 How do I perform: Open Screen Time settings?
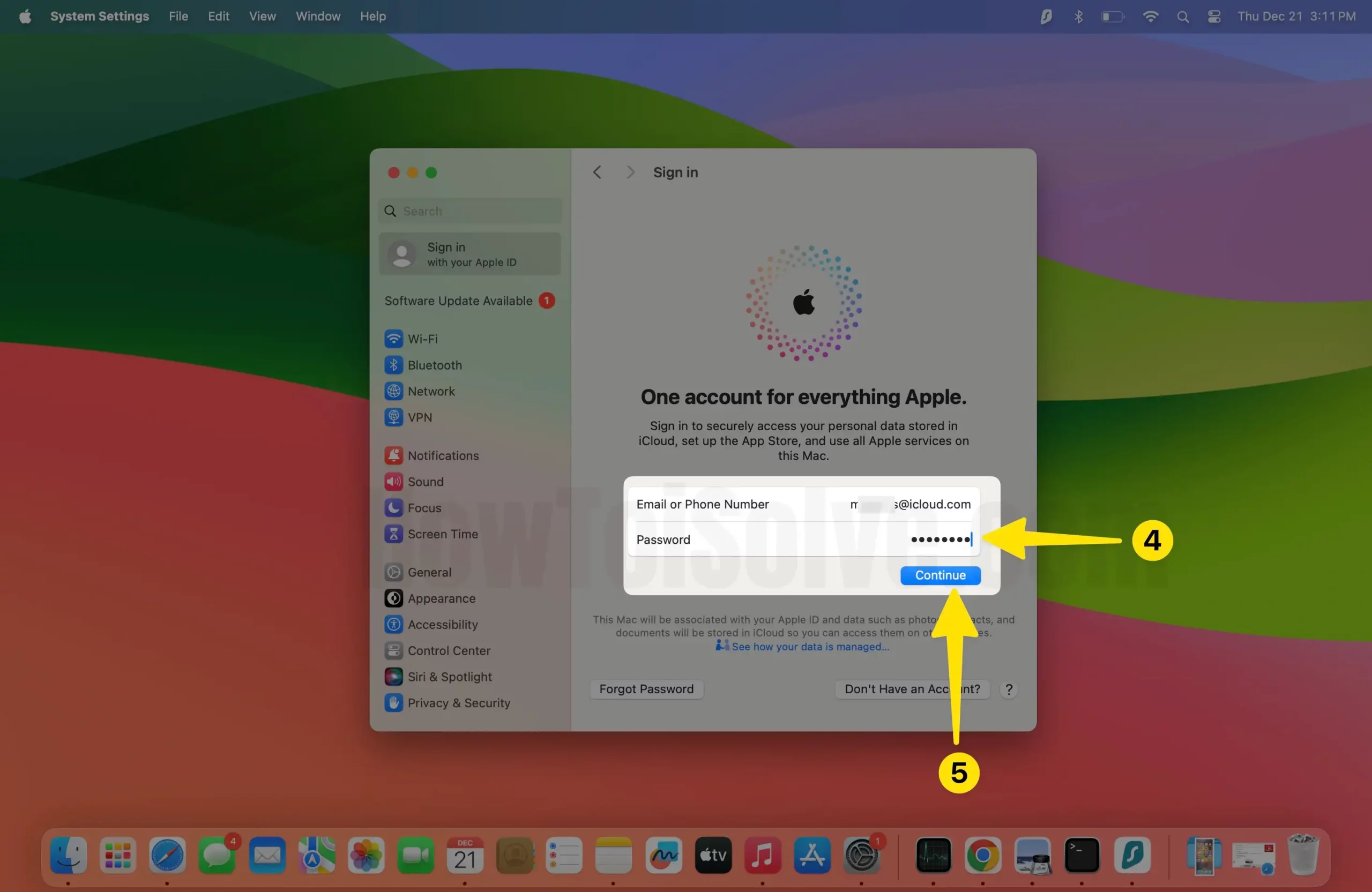(x=442, y=534)
